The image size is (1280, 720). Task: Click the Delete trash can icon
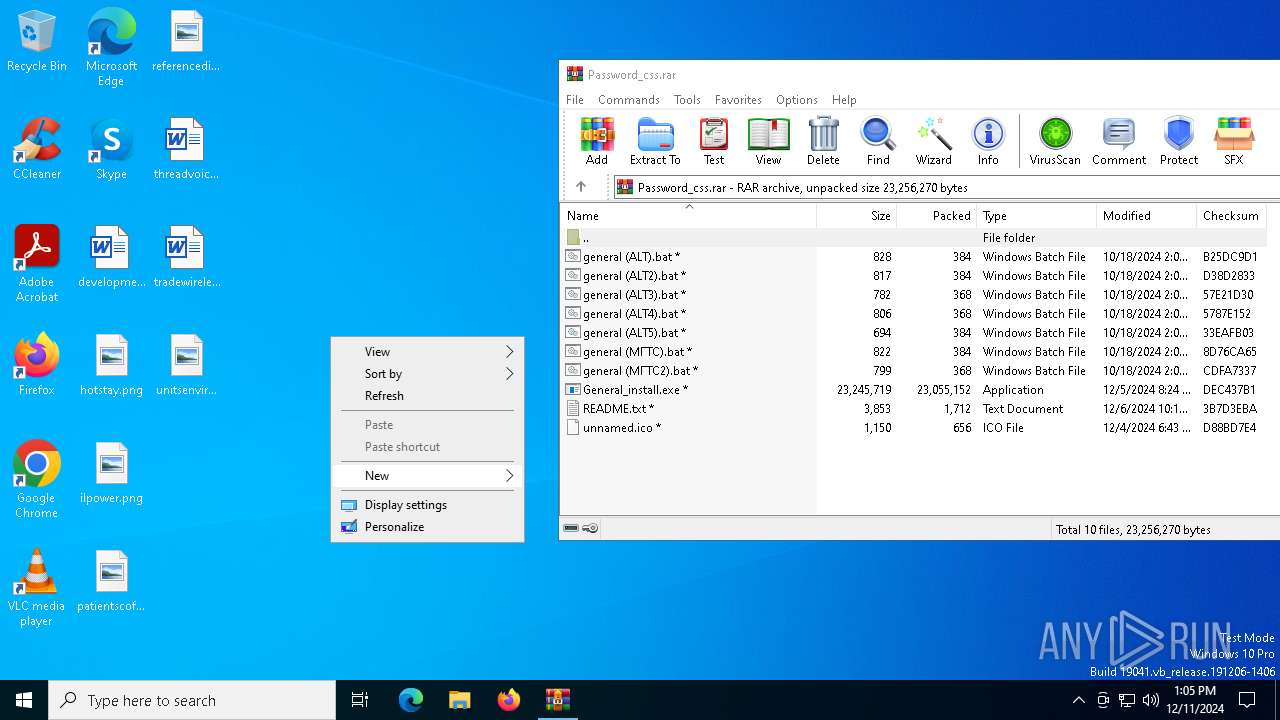point(823,141)
